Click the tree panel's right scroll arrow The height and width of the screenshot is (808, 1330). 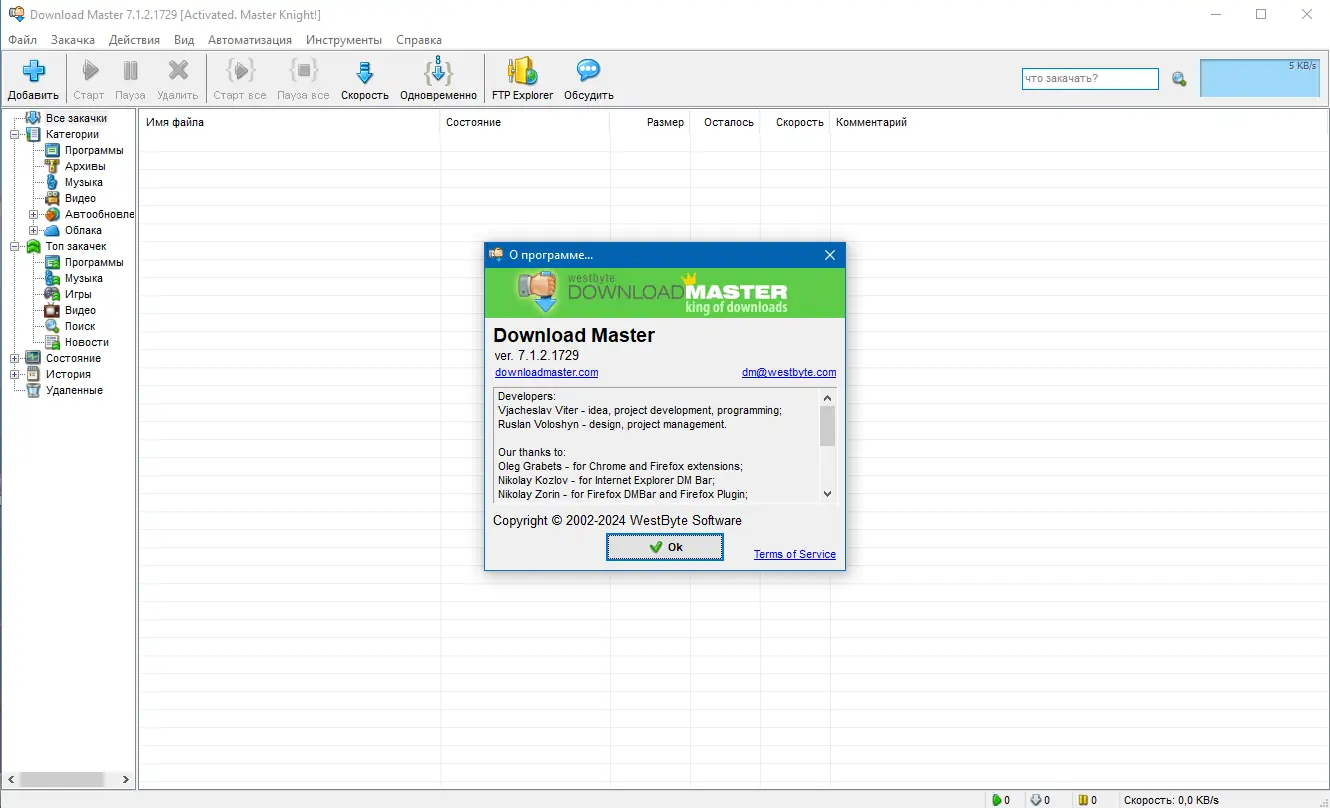pyautogui.click(x=126, y=779)
